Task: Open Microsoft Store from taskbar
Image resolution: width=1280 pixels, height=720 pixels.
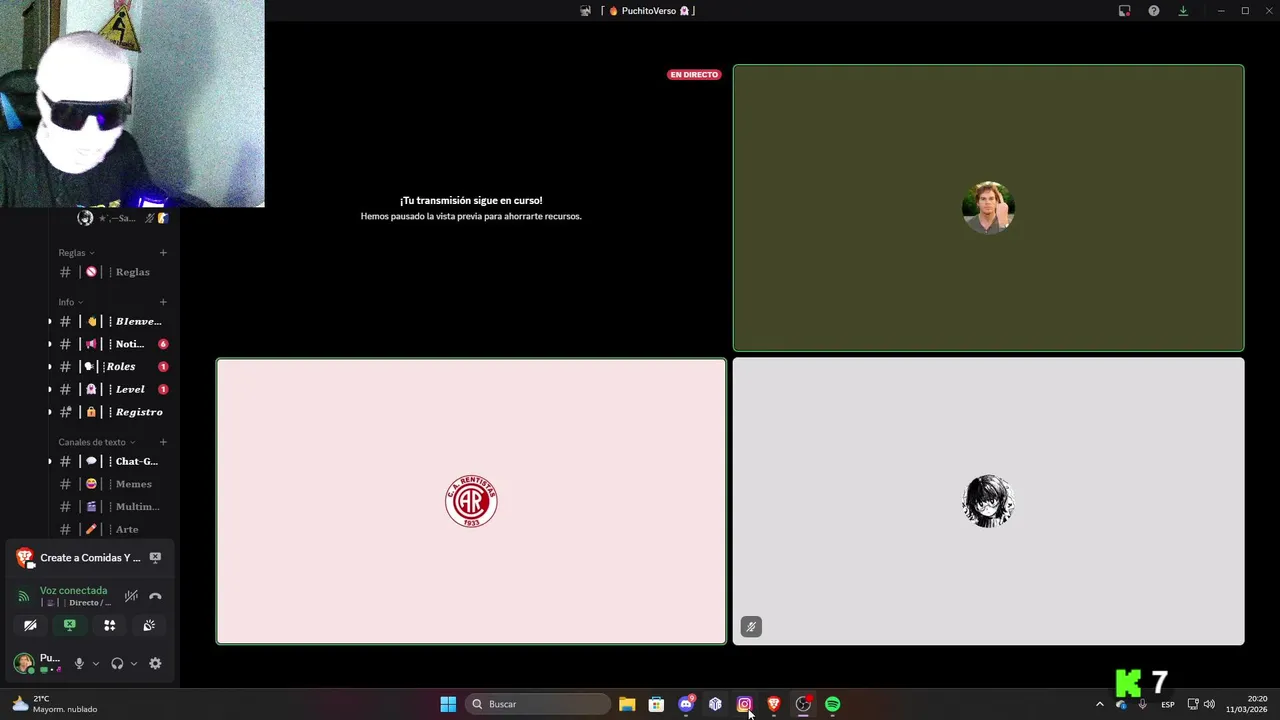Action: 656,704
